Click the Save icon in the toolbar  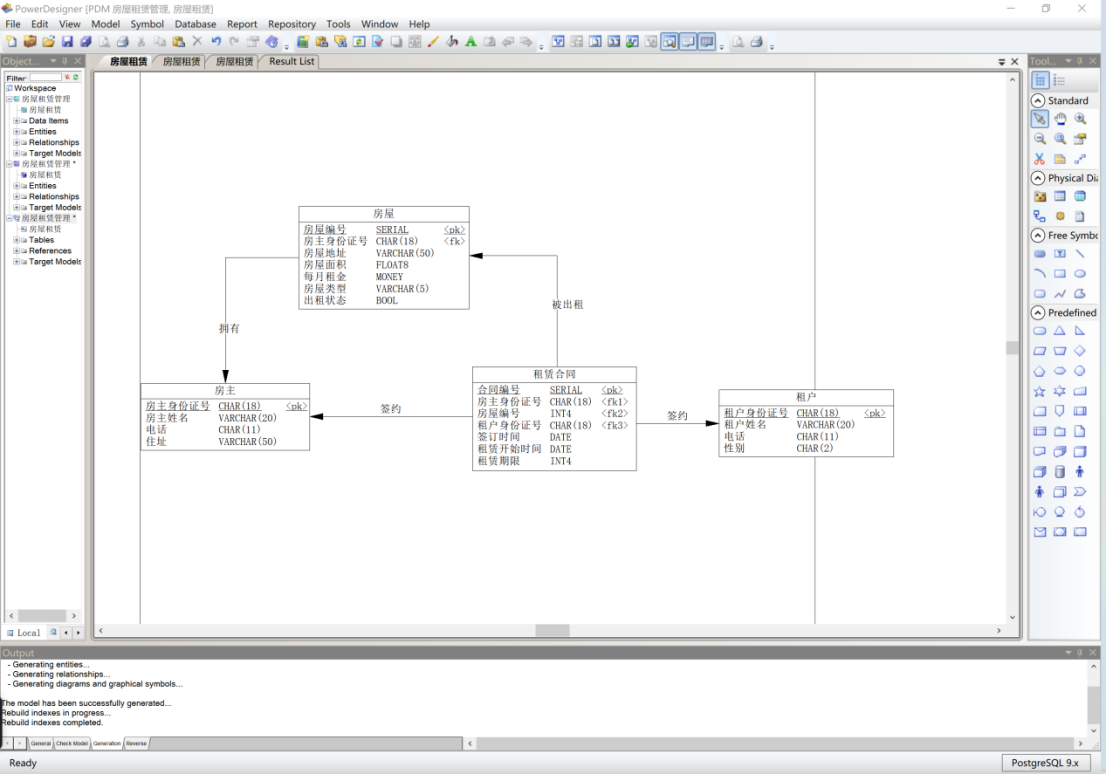click(x=67, y=42)
